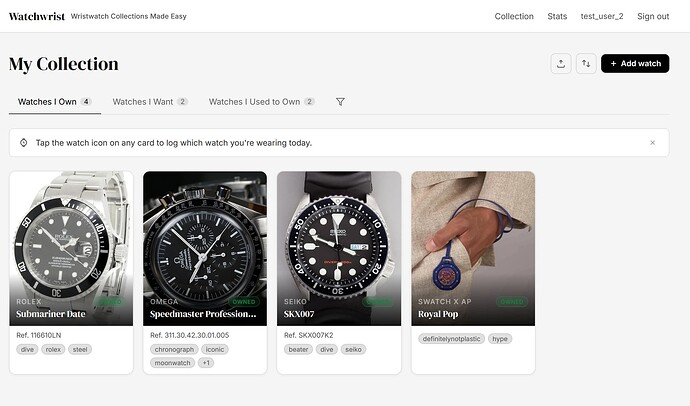The width and height of the screenshot is (690, 406).
Task: Select the Watches I Own tab
Action: (55, 102)
